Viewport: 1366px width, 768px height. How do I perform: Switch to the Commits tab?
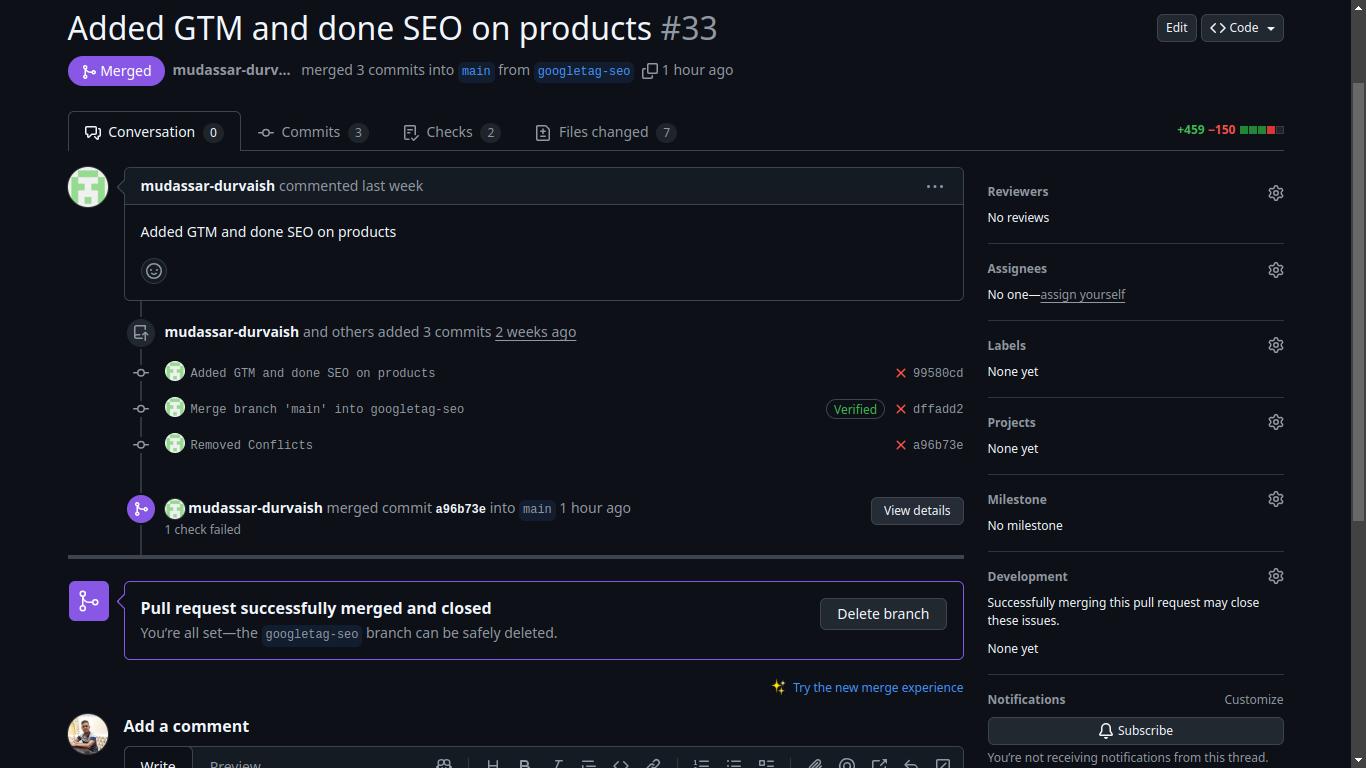[x=312, y=132]
